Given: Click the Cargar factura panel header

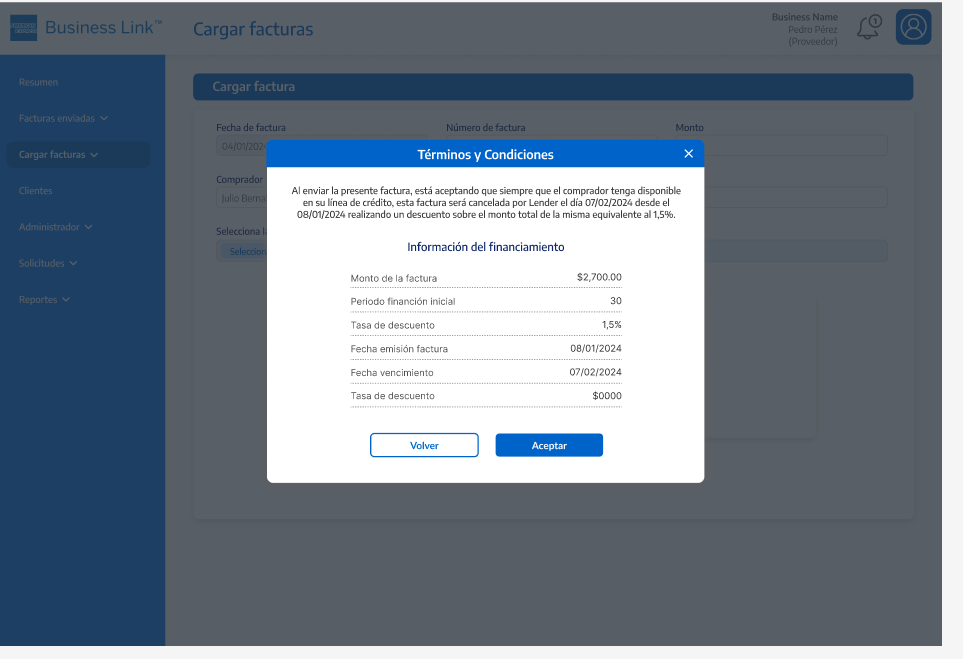Looking at the screenshot, I should 552,87.
